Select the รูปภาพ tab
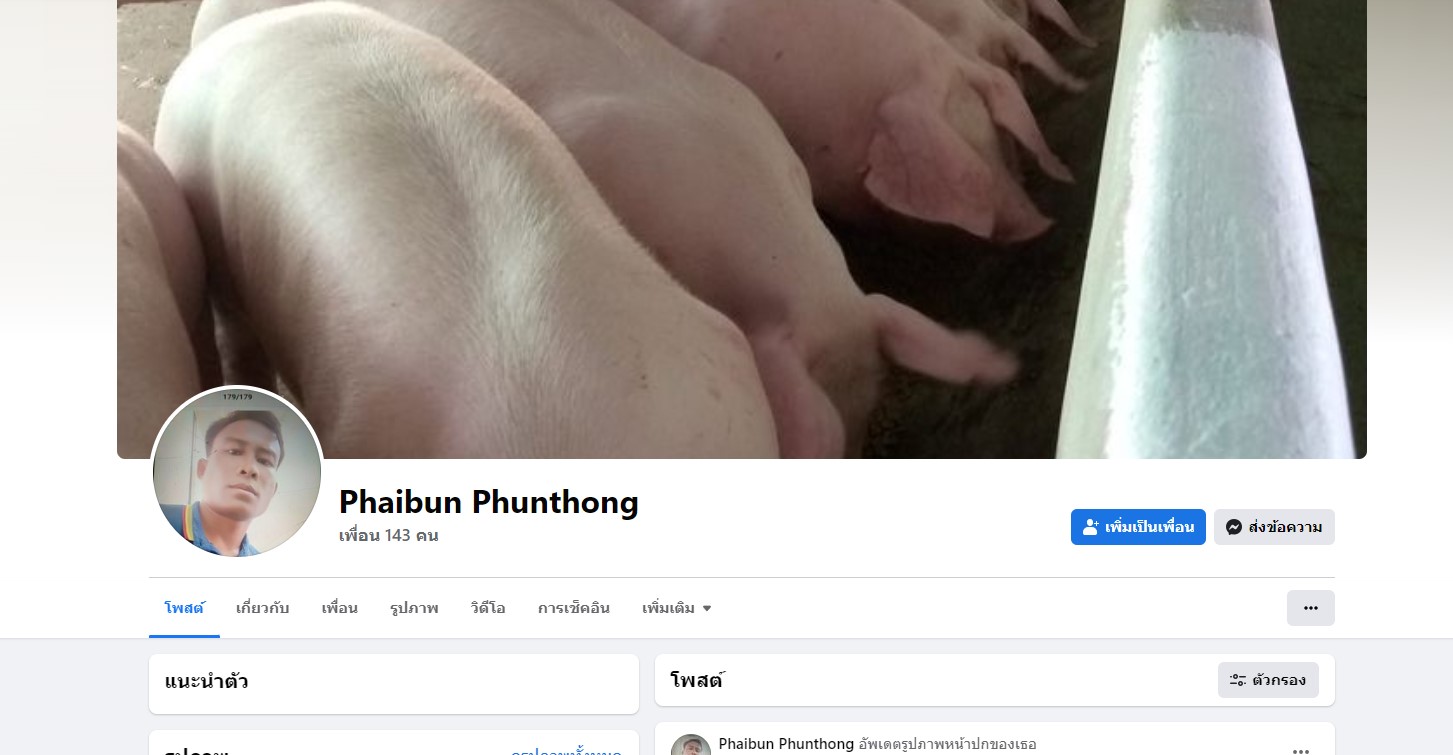This screenshot has height=755, width=1453. coord(414,608)
